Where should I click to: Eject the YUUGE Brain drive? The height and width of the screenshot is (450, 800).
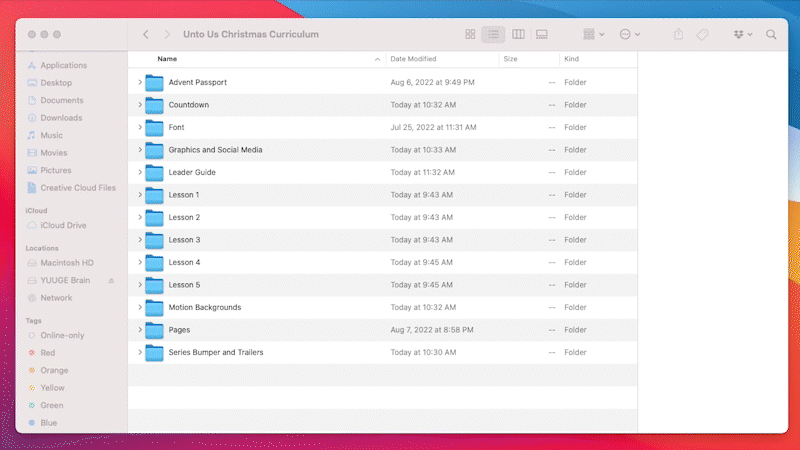(x=111, y=281)
